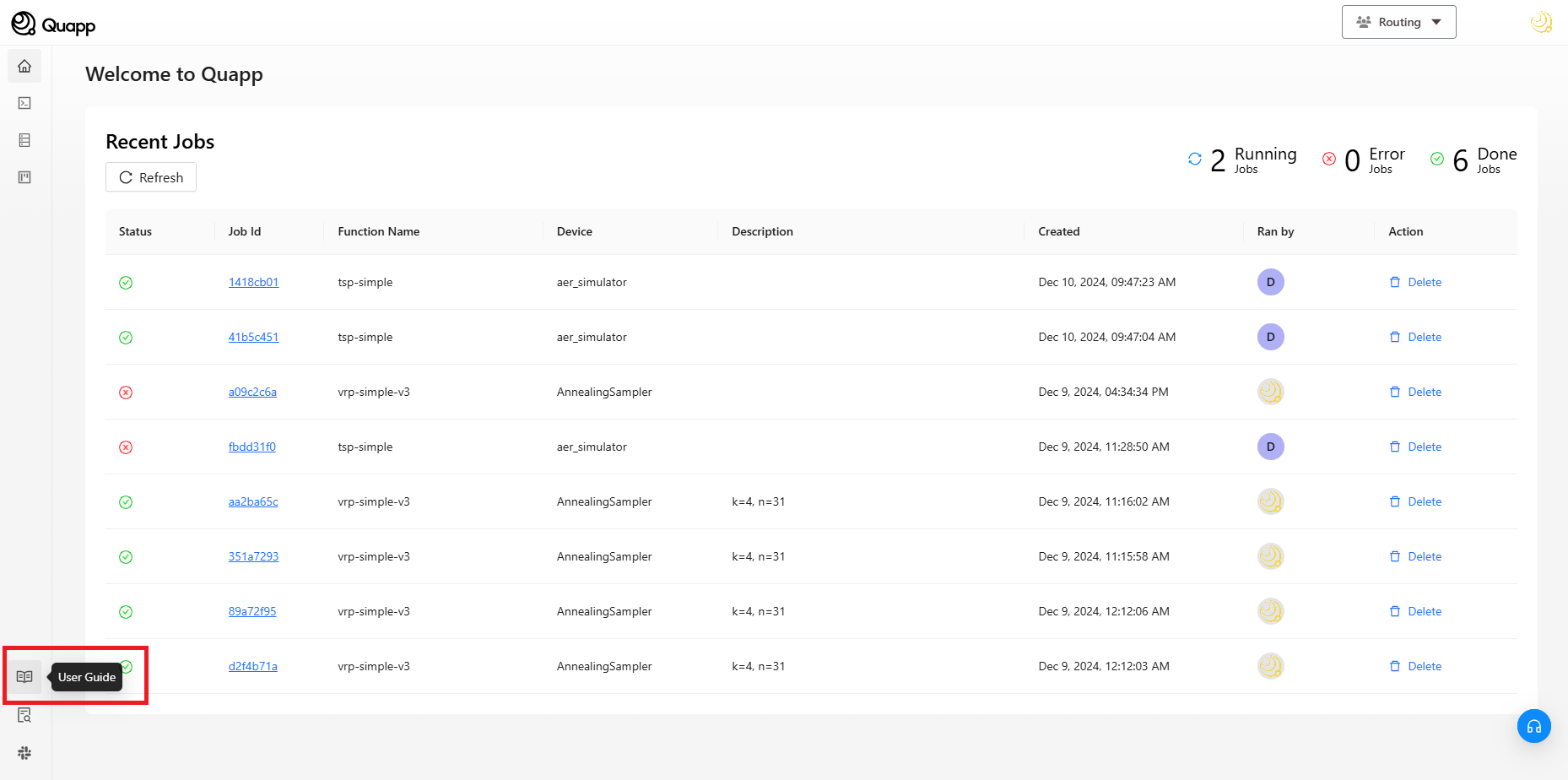Open the Slack icon at the sidebar bottom

(24, 752)
